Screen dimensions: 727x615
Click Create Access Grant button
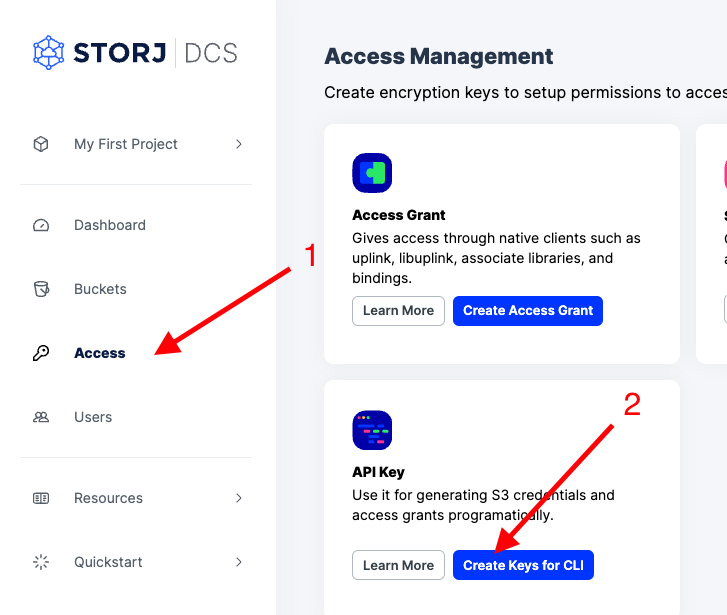point(528,311)
